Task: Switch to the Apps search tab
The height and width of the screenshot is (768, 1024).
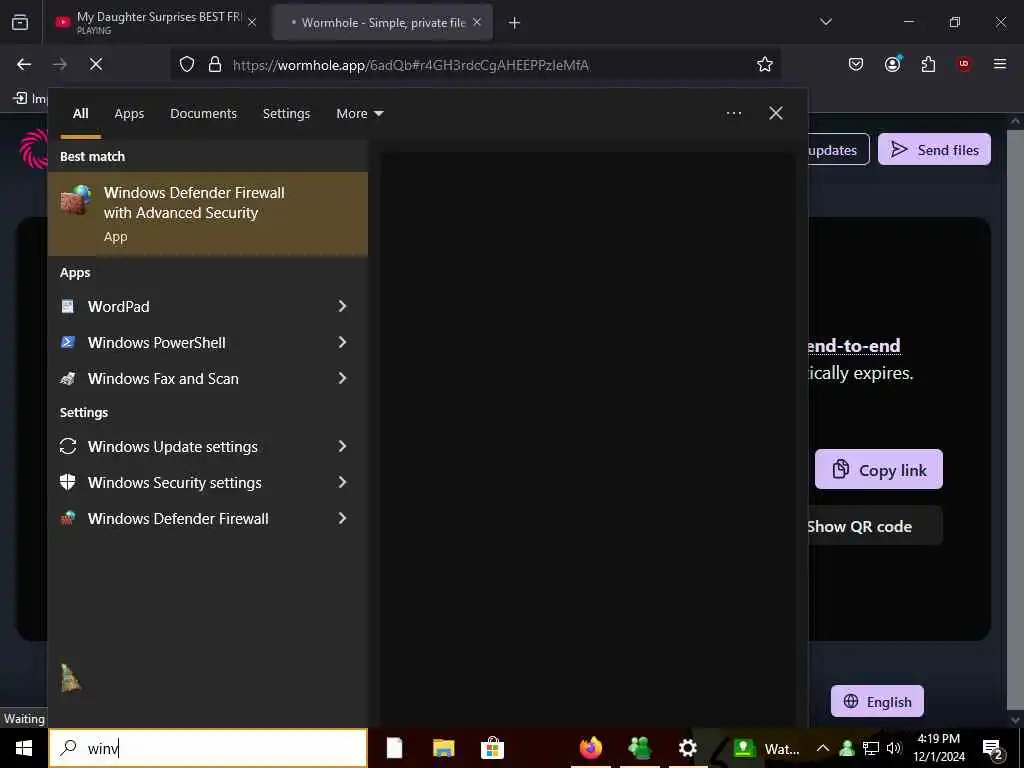Action: [129, 114]
